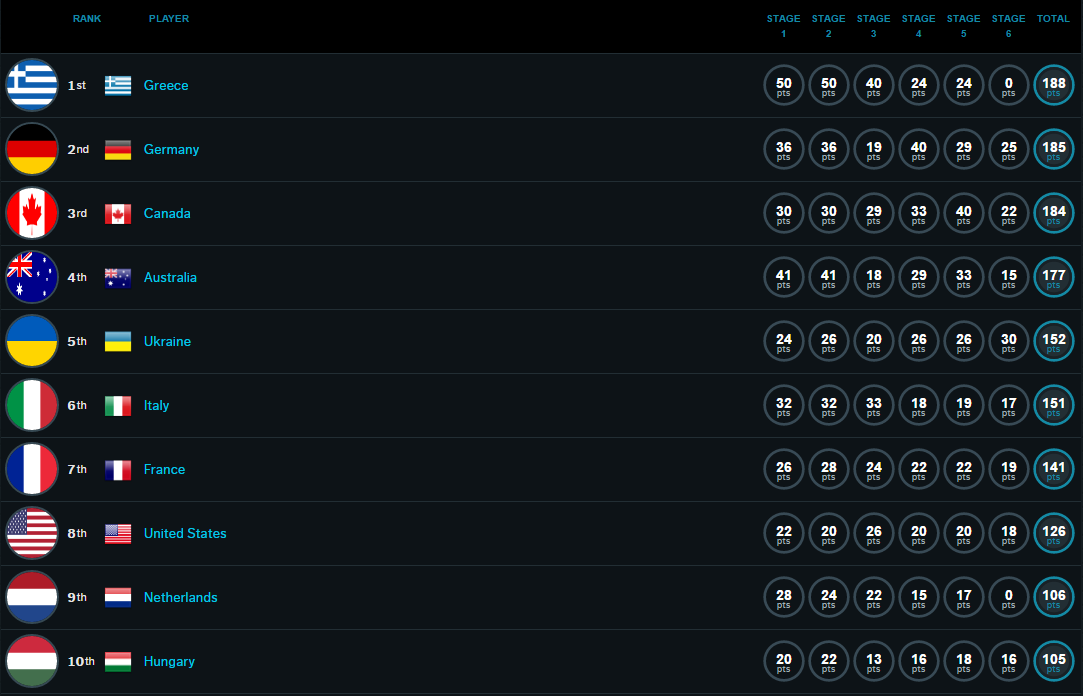Click Ukraine's 152 total points badge
The image size is (1083, 696).
point(1053,341)
